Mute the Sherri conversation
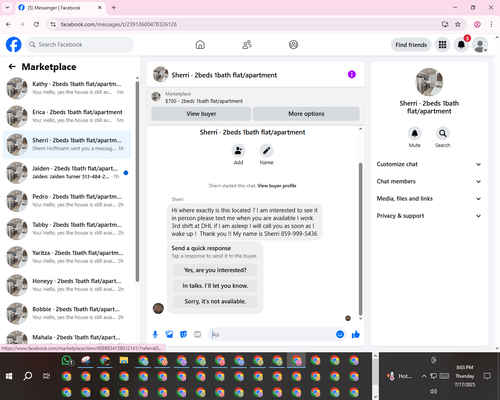Screen dimensions: 500x400 click(415, 133)
